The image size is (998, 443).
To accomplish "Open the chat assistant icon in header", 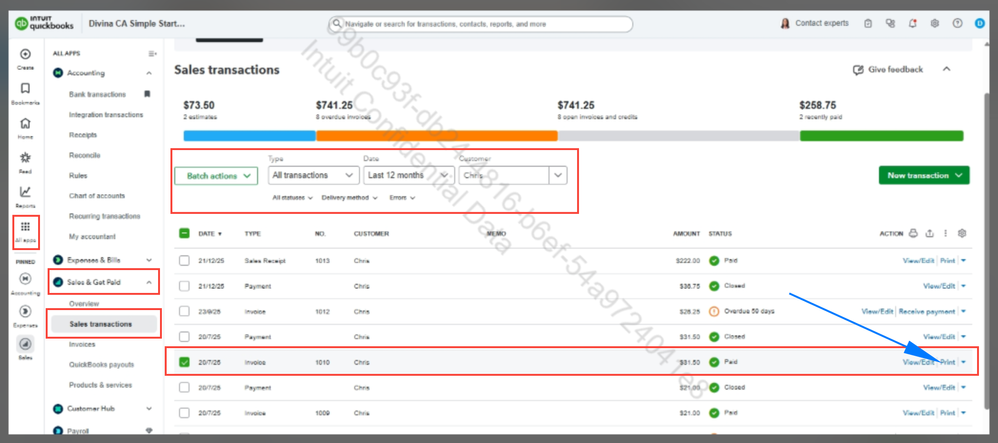I will (x=890, y=24).
